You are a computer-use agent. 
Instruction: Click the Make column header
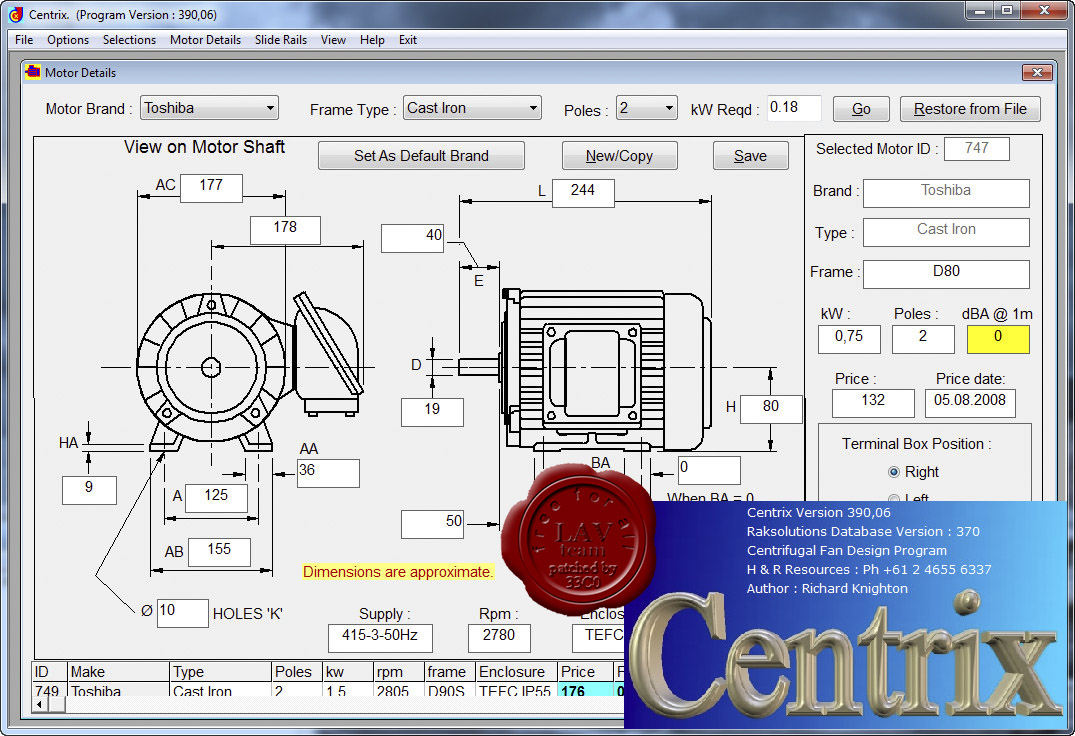click(x=118, y=672)
